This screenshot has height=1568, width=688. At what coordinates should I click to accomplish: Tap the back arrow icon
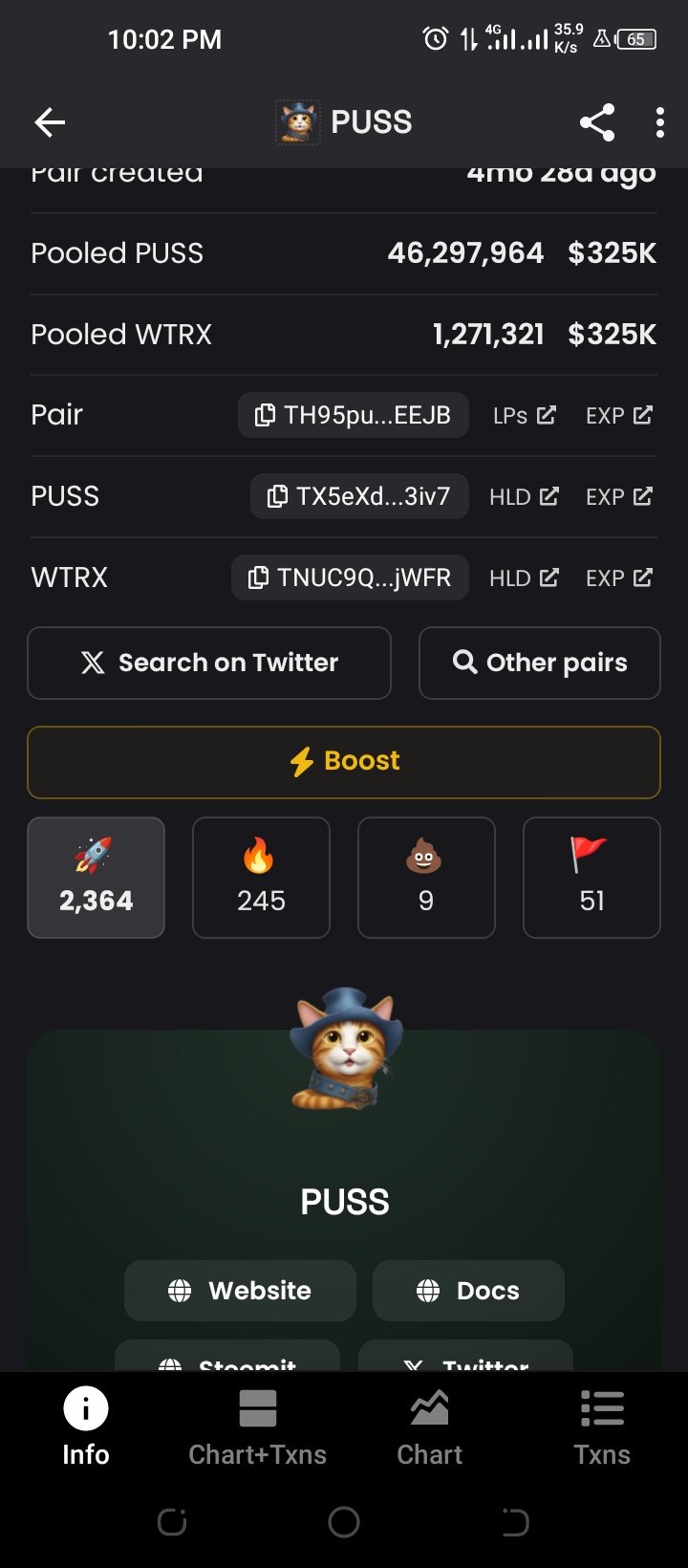(50, 122)
